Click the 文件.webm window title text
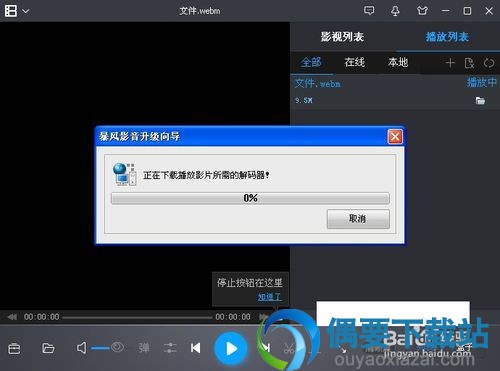This screenshot has width=500, height=371. click(199, 11)
